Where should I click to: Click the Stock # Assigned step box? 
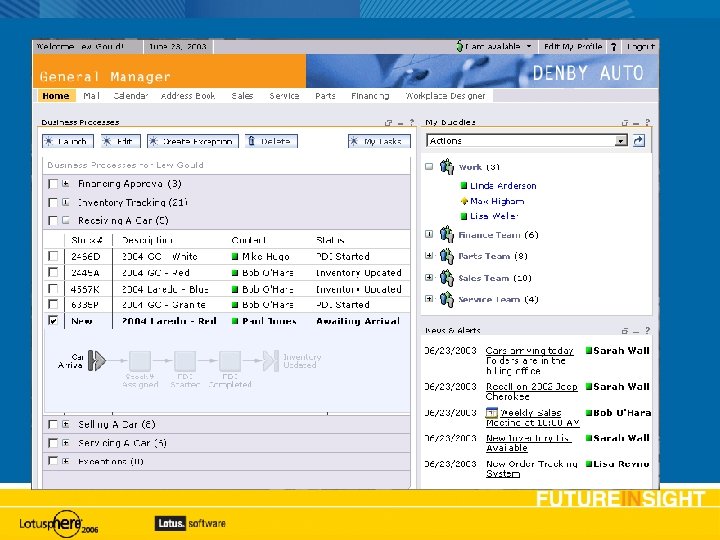[140, 361]
